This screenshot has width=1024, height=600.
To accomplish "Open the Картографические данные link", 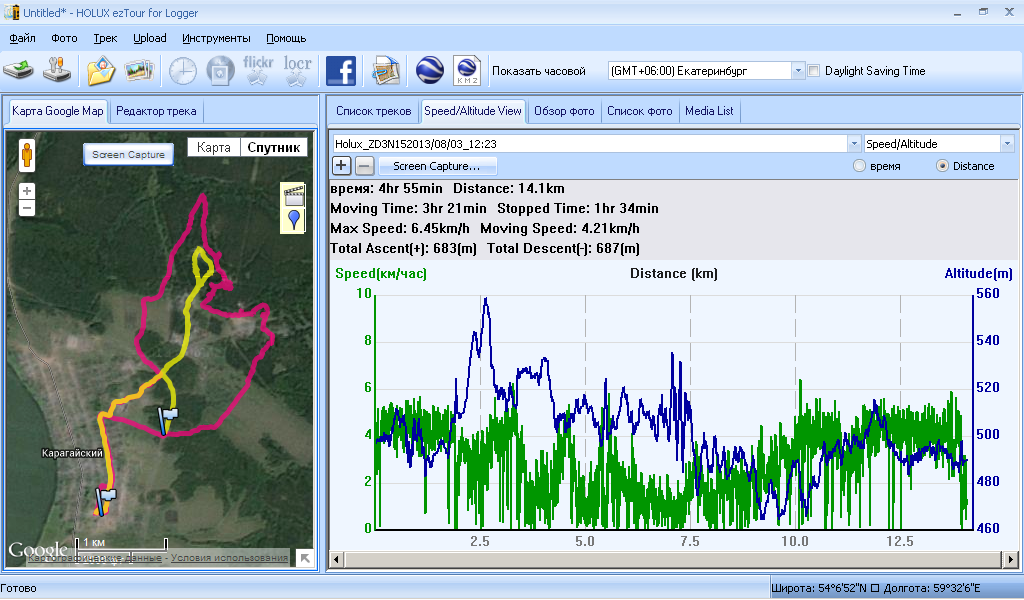I will [95, 558].
